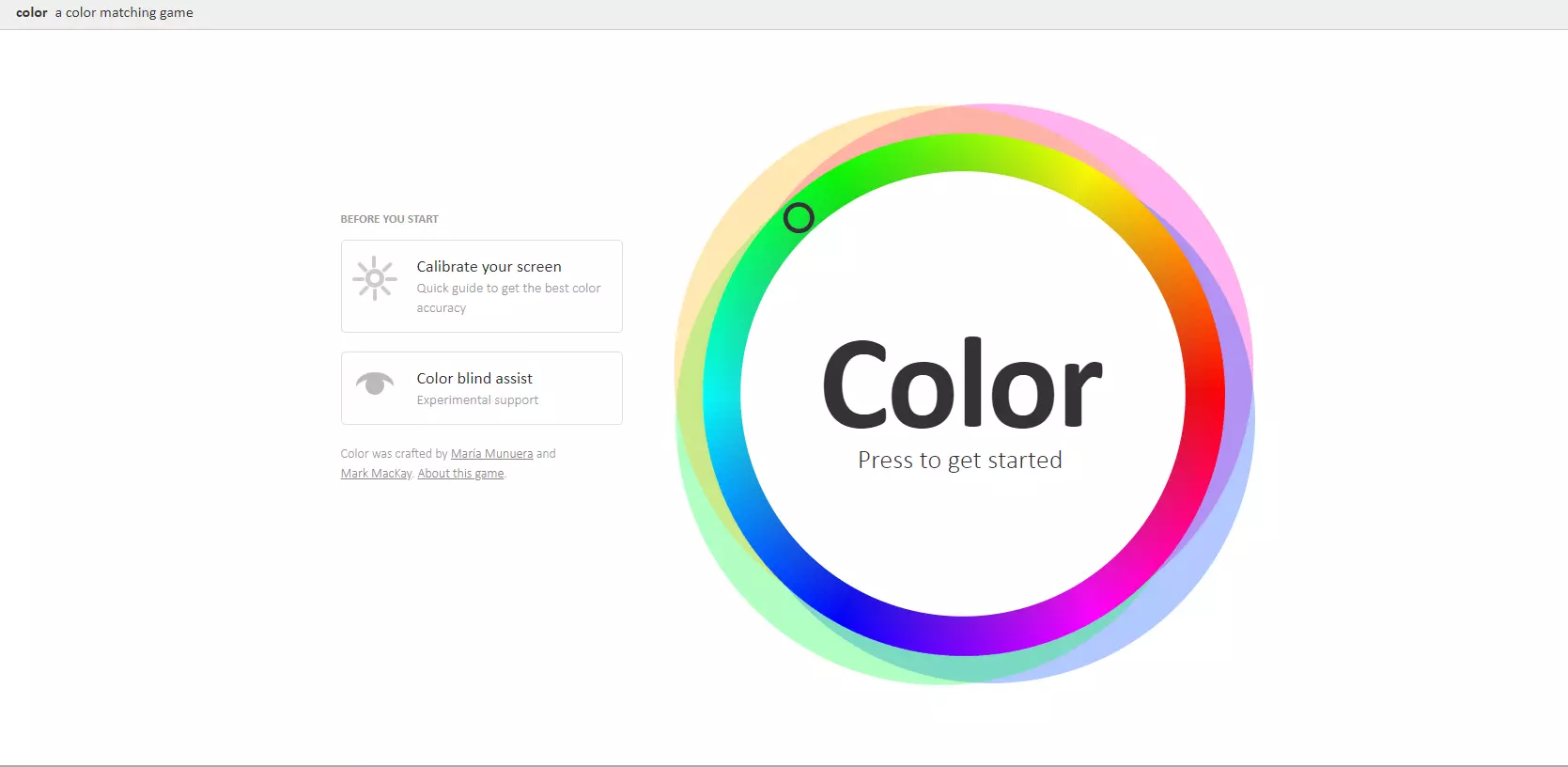The height and width of the screenshot is (767, 1568).
Task: Pick the cyan area of the color ring
Action: click(x=722, y=395)
